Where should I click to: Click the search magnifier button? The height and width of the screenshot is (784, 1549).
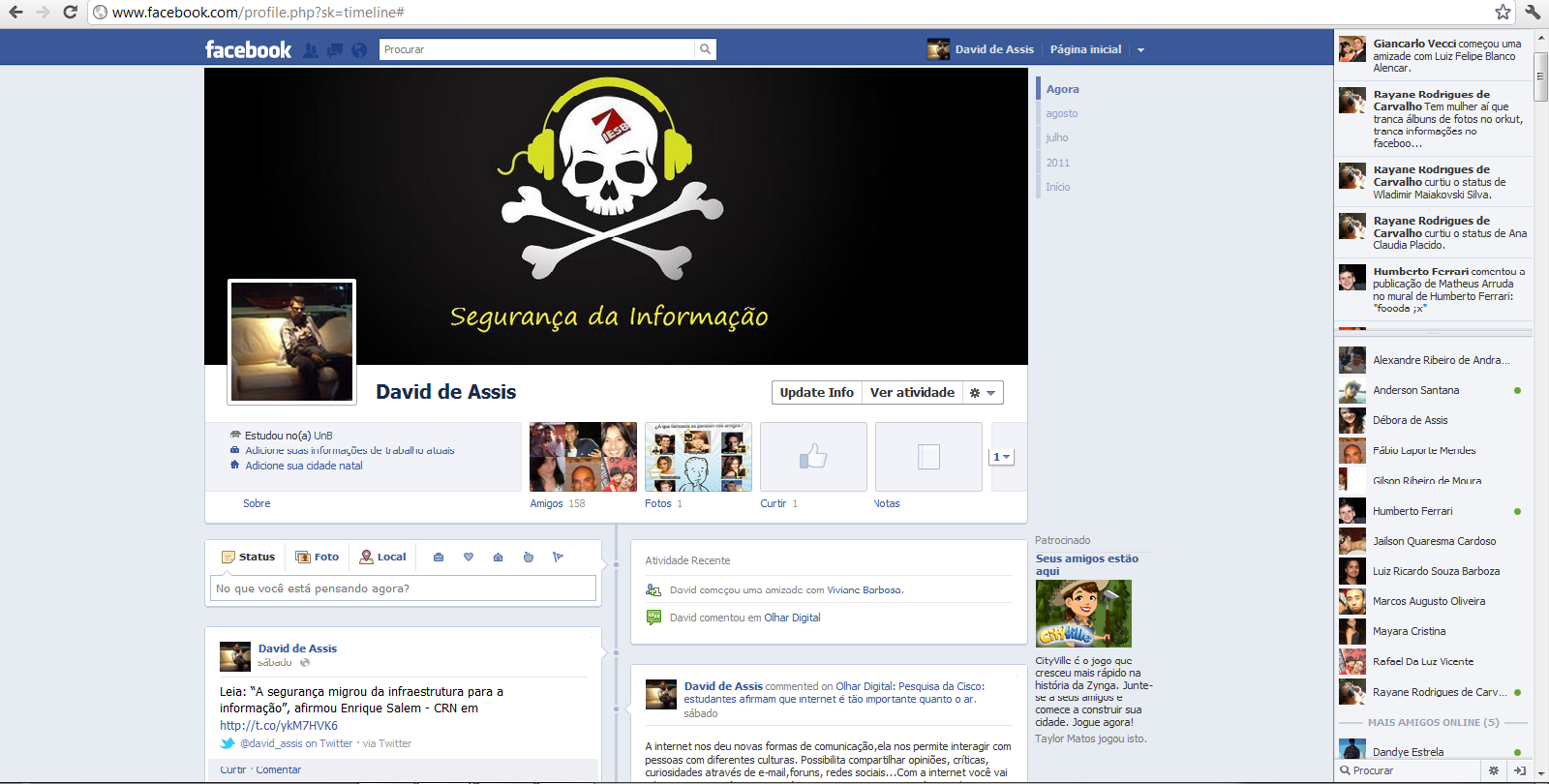(706, 49)
